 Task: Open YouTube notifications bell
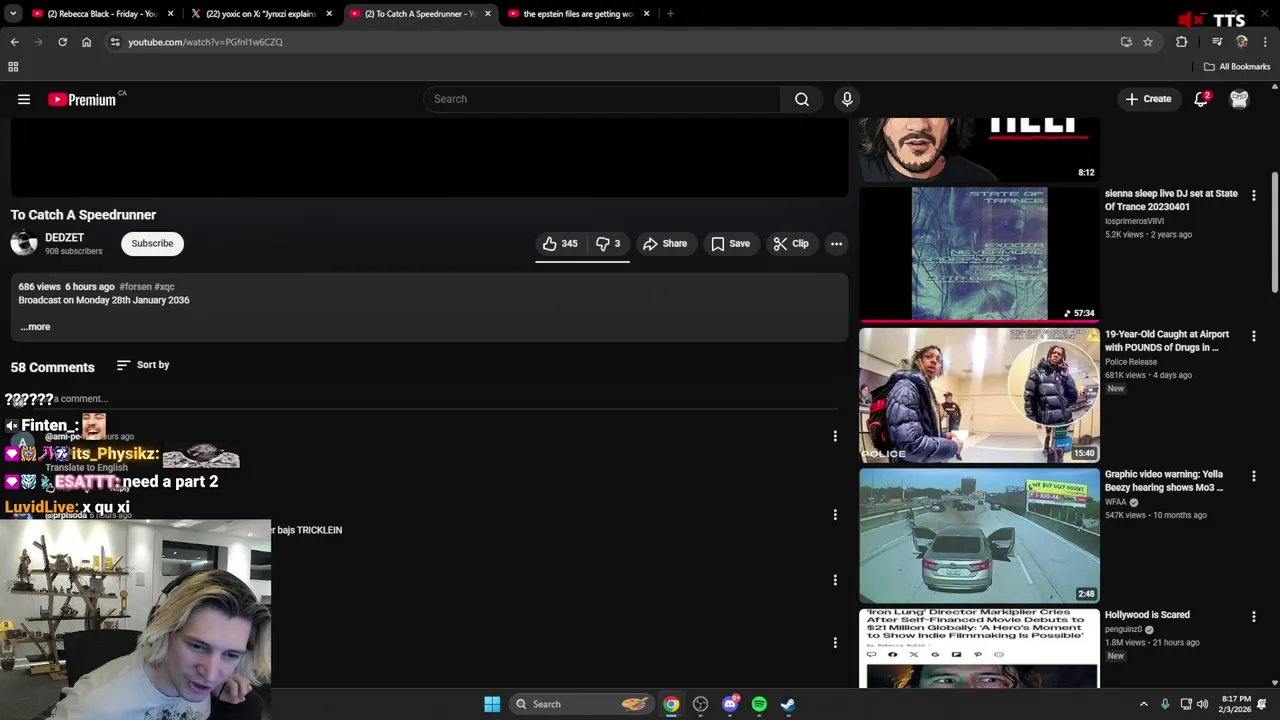click(x=1201, y=99)
